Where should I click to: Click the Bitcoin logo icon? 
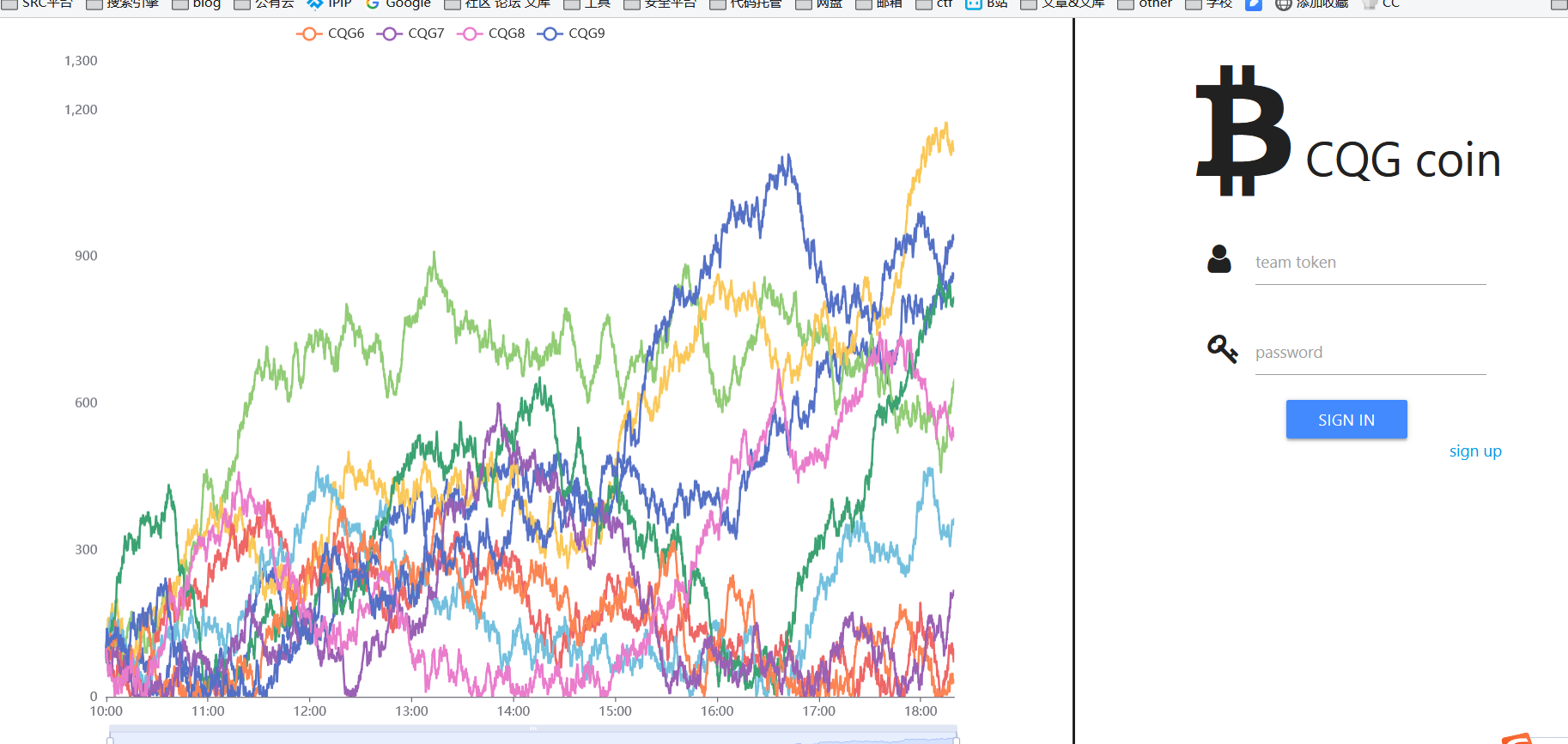click(x=1243, y=130)
